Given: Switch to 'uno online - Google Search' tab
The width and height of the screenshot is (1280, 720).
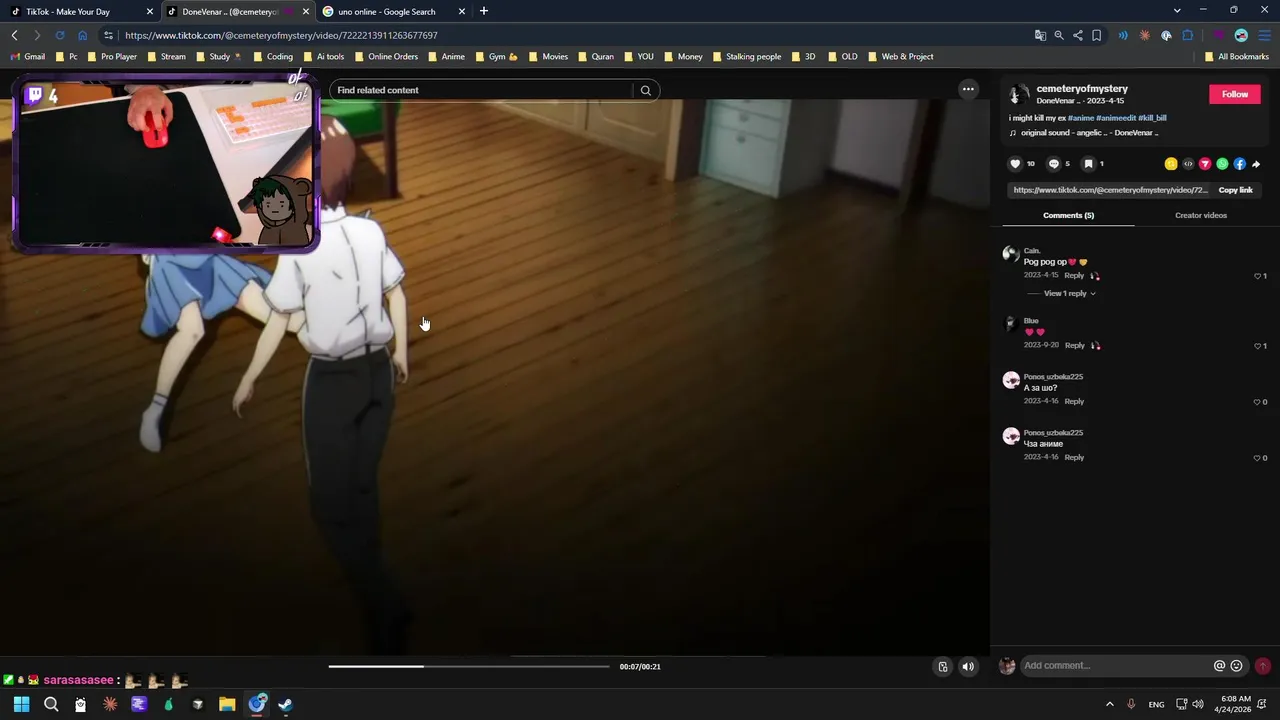Looking at the screenshot, I should [x=393, y=11].
